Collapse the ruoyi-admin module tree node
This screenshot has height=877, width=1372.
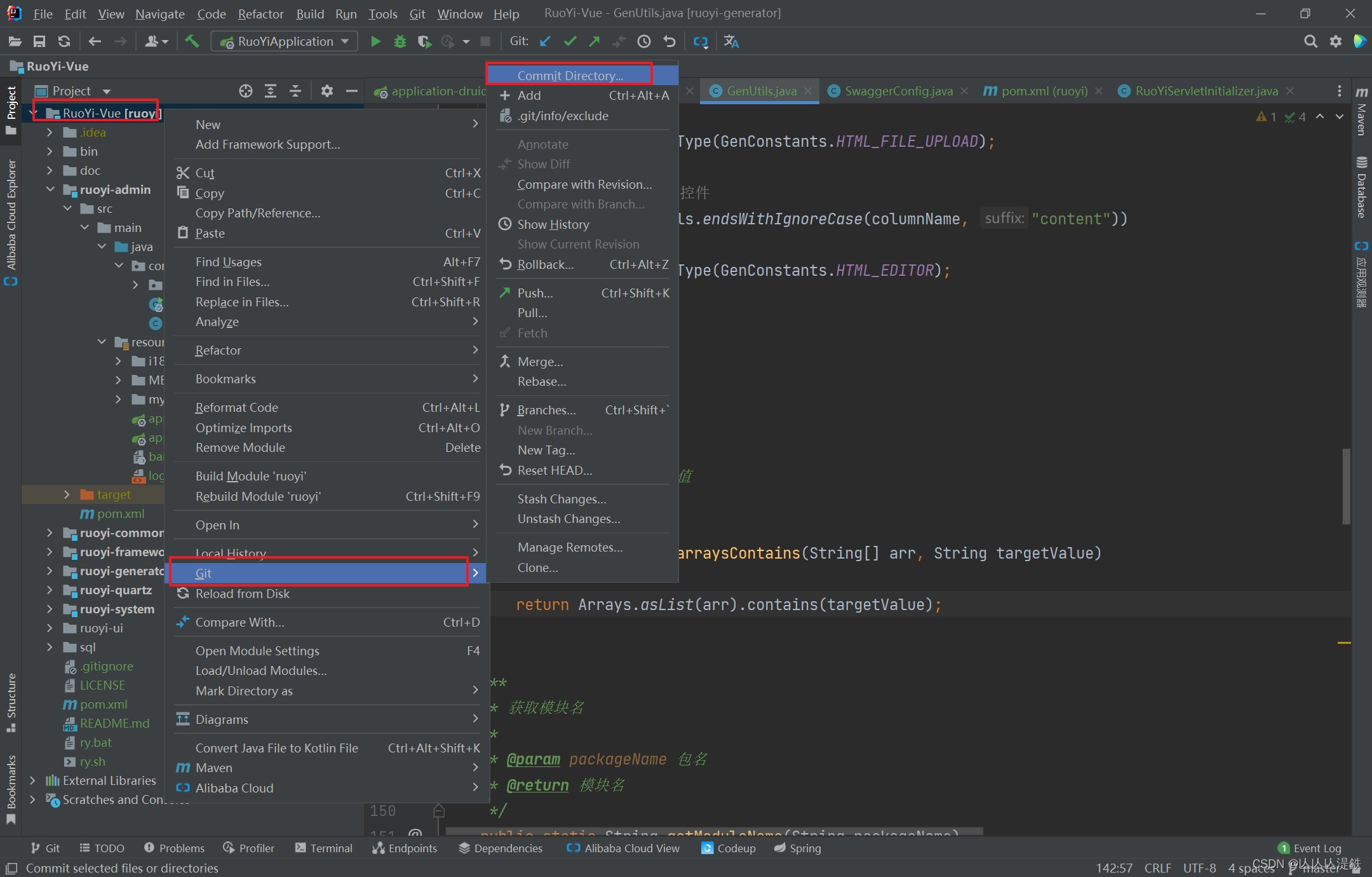(50, 189)
